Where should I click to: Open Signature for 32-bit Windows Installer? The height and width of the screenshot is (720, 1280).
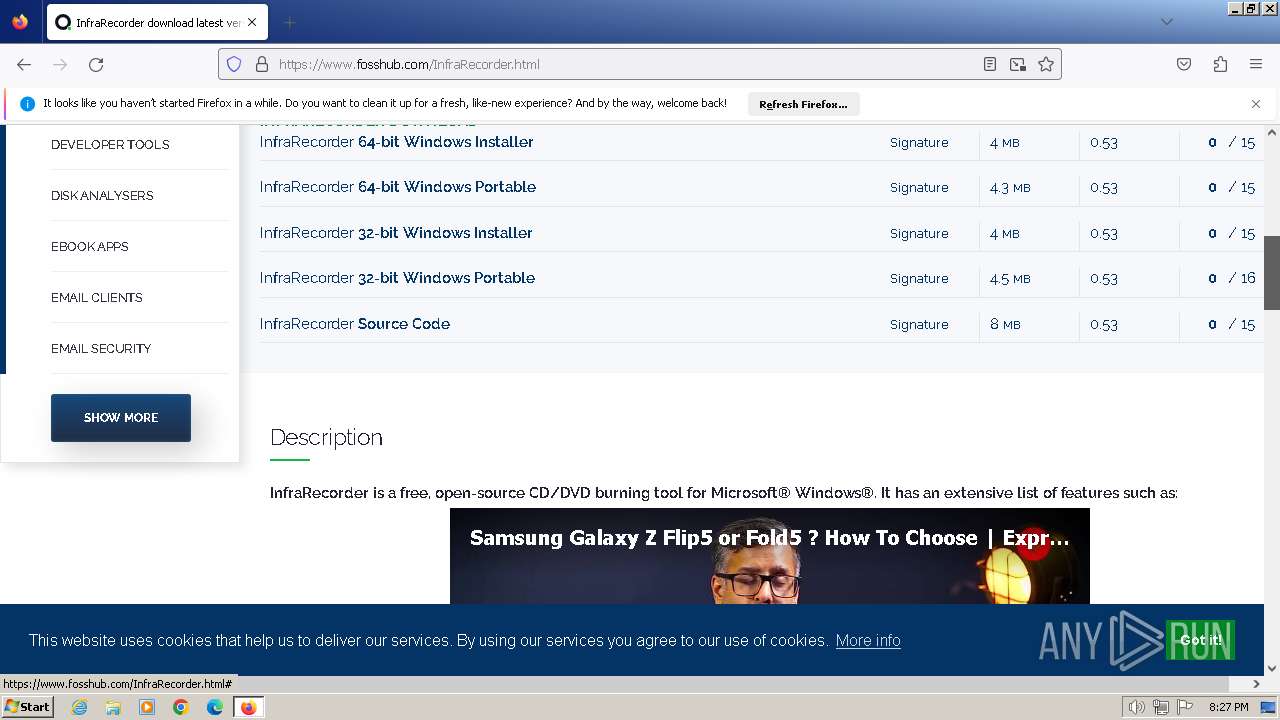[919, 233]
